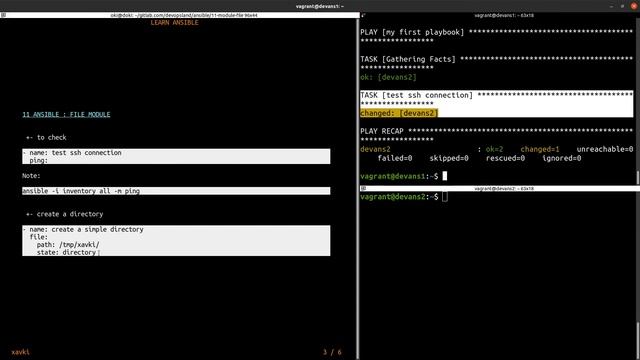The height and width of the screenshot is (360, 640).
Task: Click '- name: create a simple directory' line
Action: coord(83,229)
